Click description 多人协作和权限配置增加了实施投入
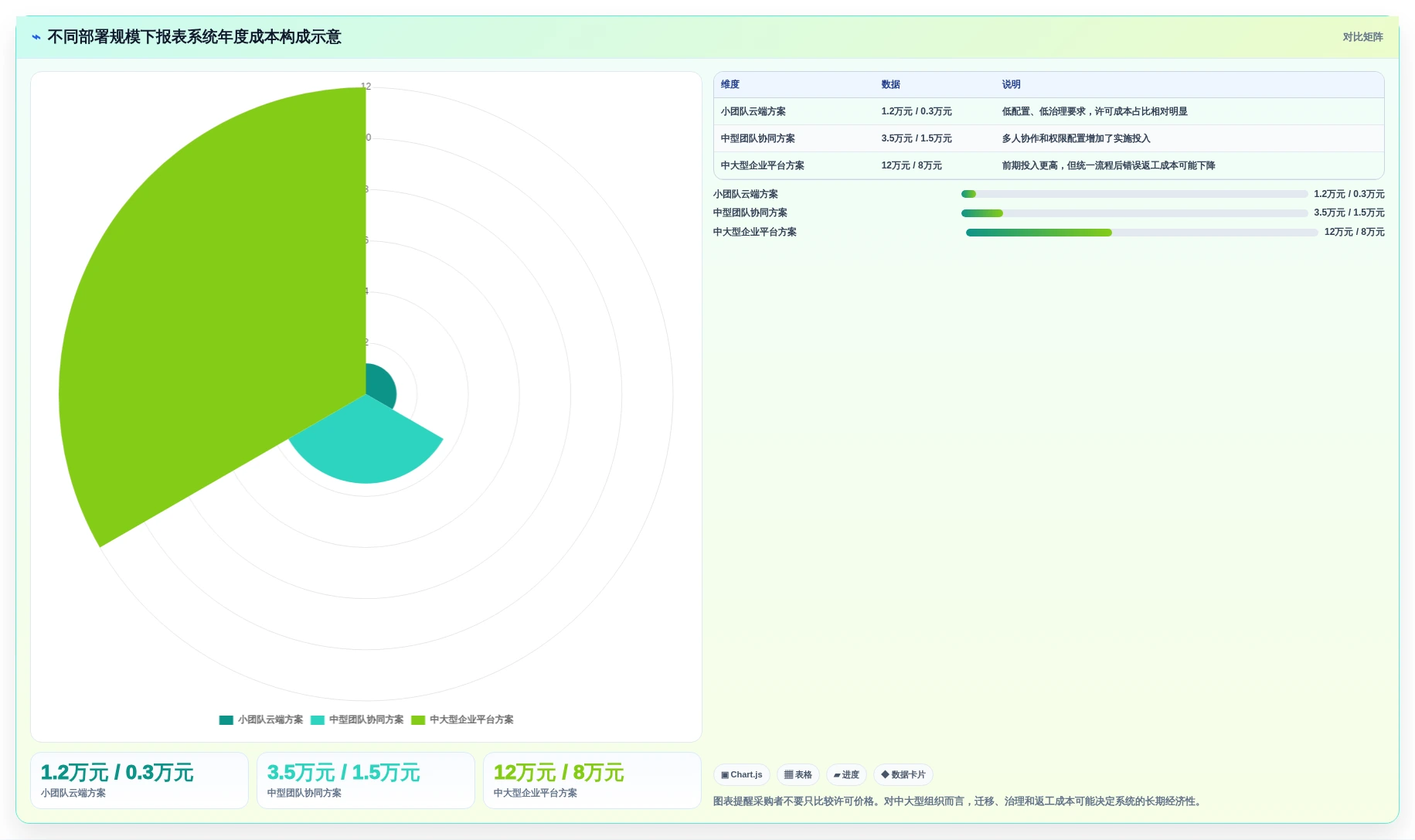 (x=1077, y=139)
